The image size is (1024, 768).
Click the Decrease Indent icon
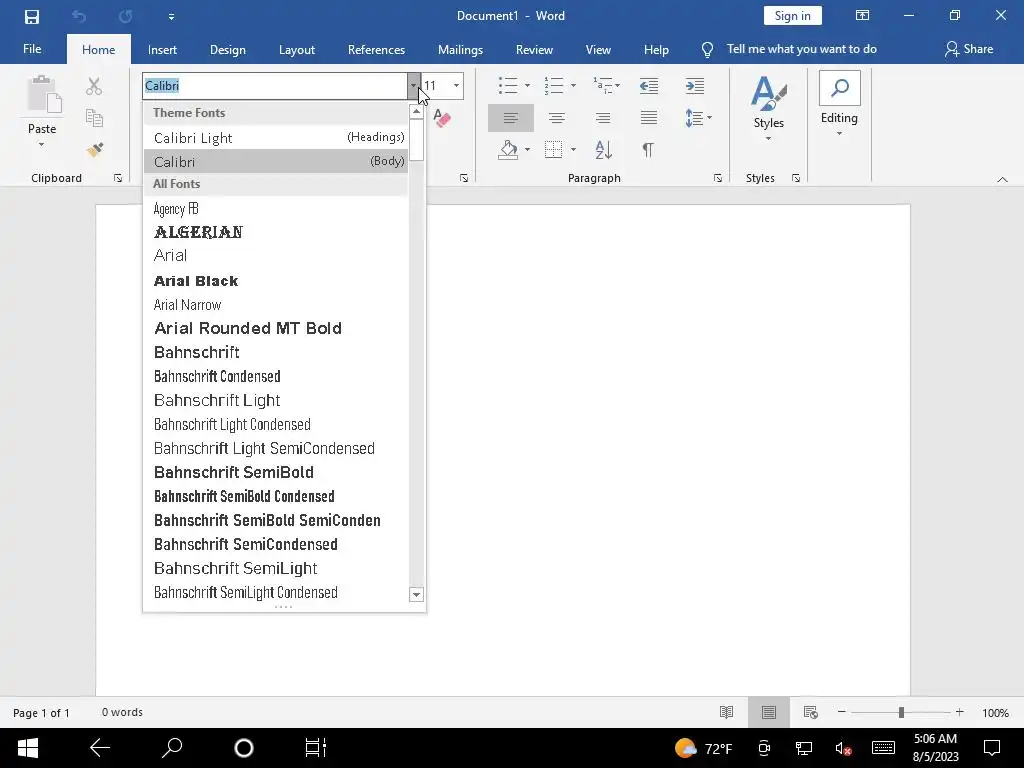(648, 86)
